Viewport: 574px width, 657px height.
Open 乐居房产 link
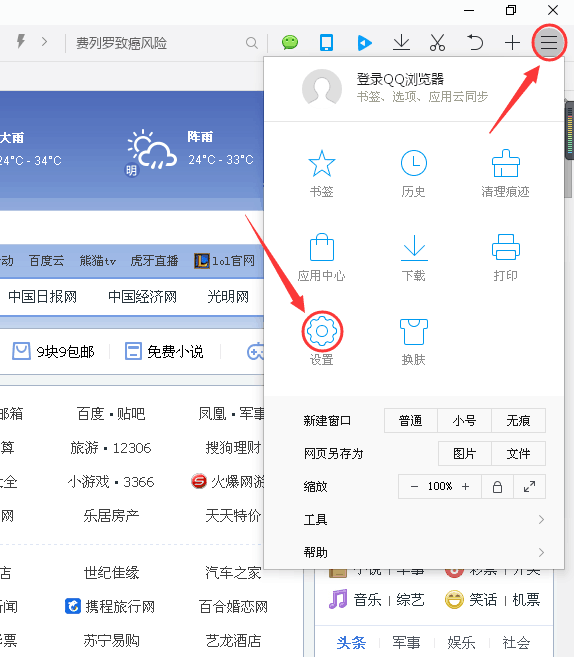(111, 515)
